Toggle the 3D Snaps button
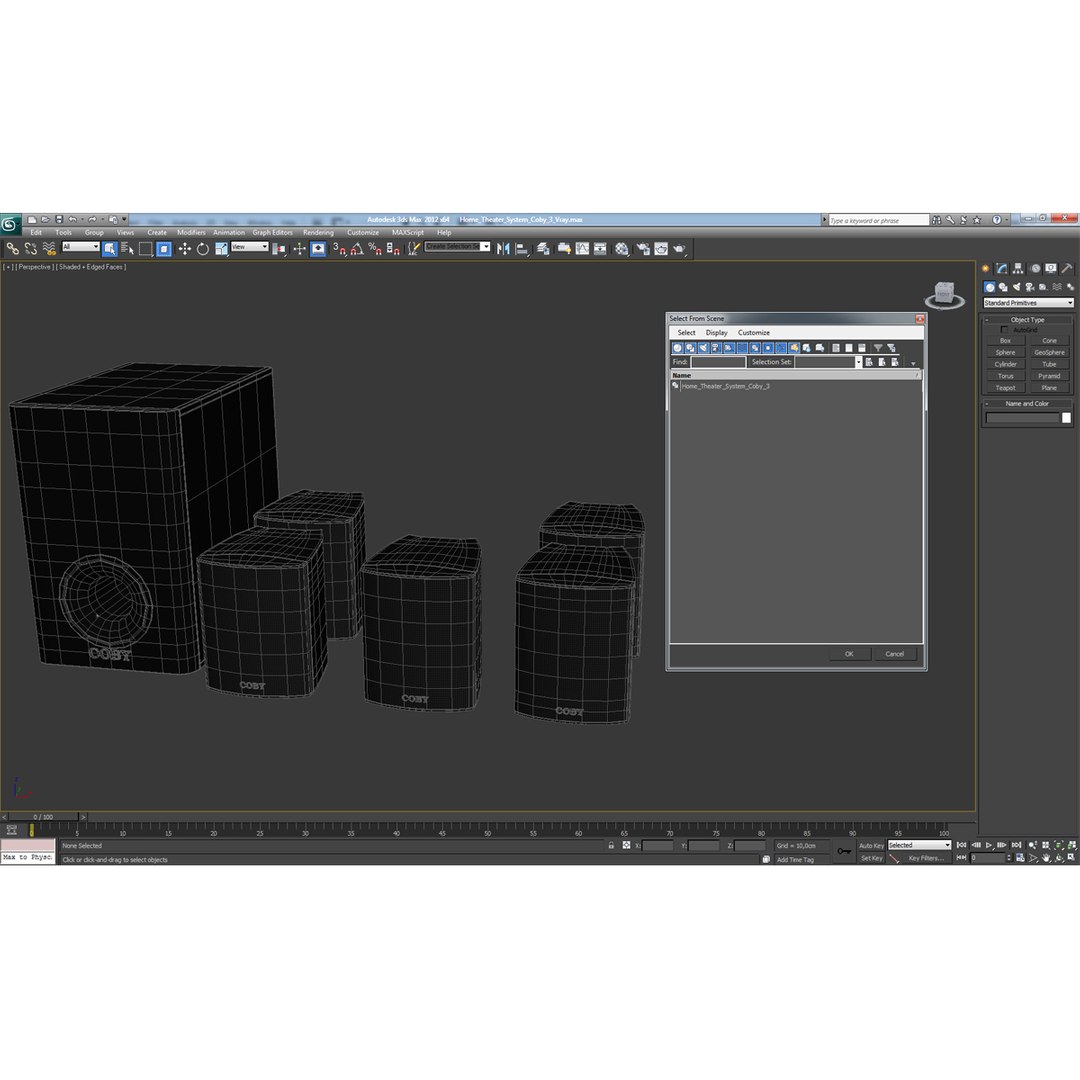The height and width of the screenshot is (1080, 1080). click(x=340, y=249)
